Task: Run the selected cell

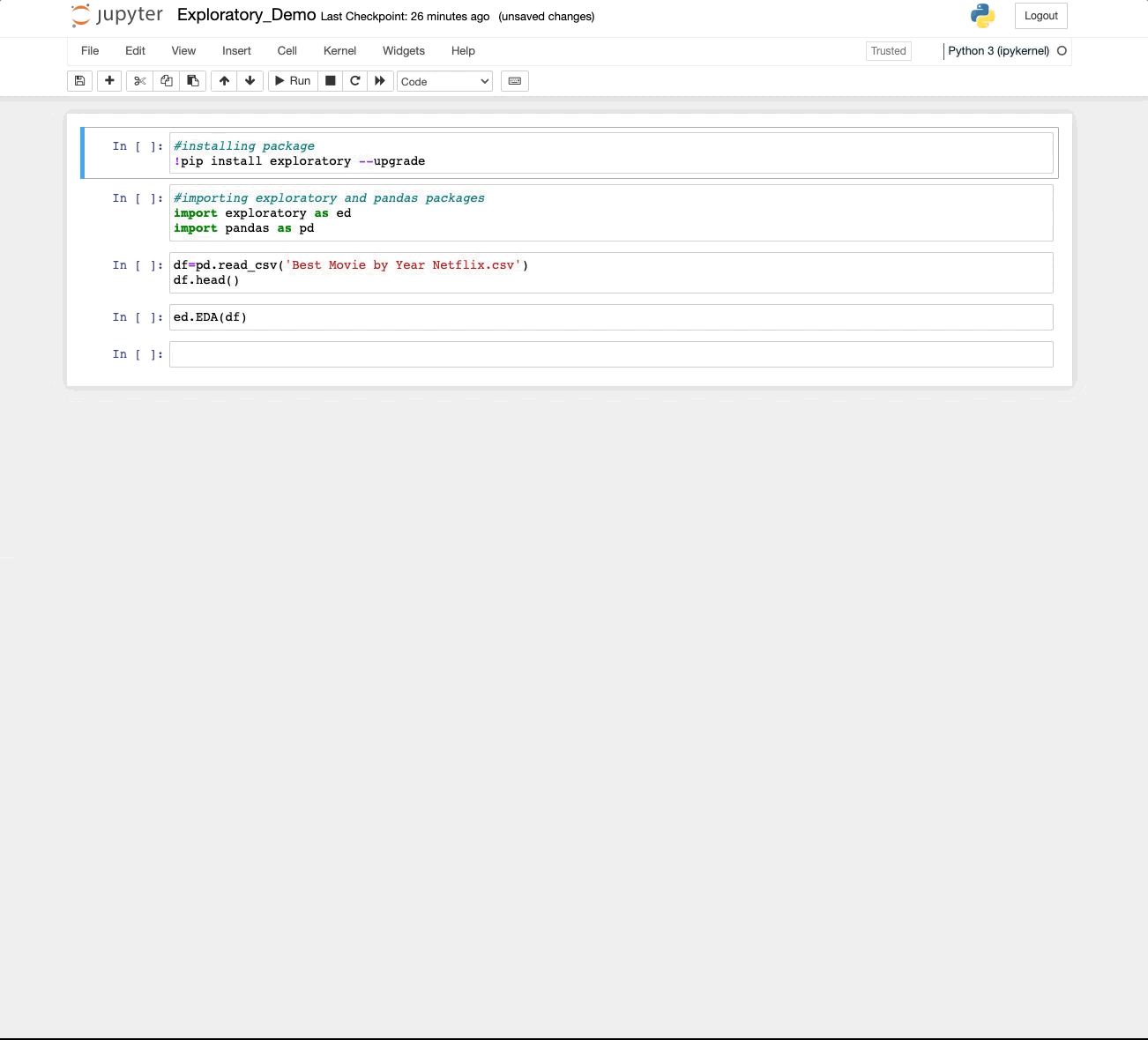Action: click(x=293, y=81)
